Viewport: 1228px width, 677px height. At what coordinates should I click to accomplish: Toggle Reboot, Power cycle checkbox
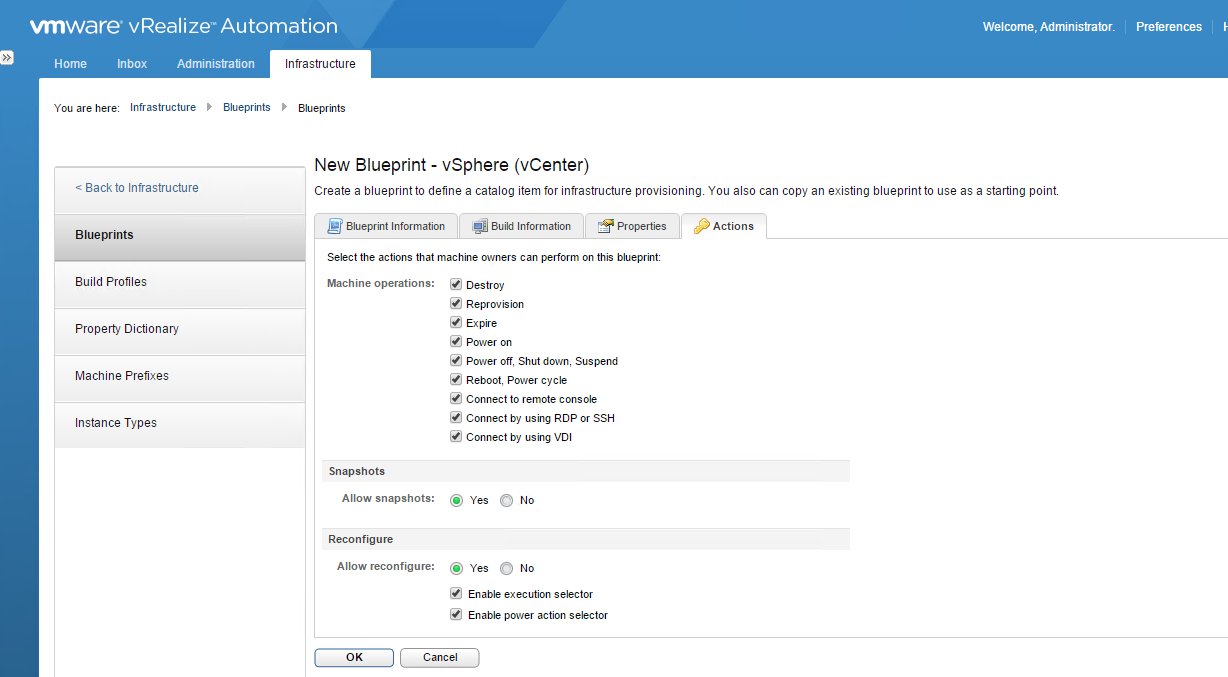tap(456, 380)
